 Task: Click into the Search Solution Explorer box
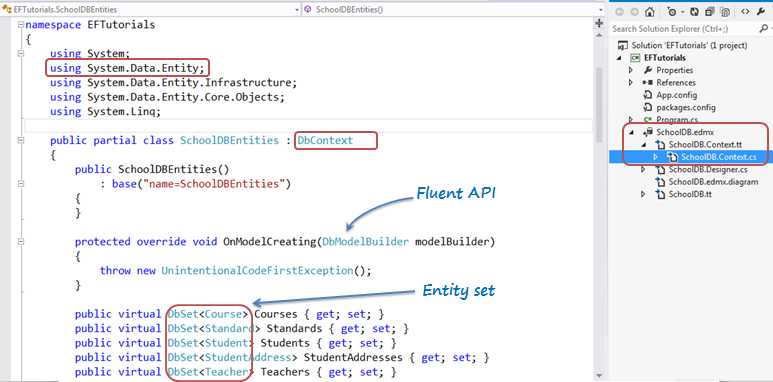tap(683, 29)
